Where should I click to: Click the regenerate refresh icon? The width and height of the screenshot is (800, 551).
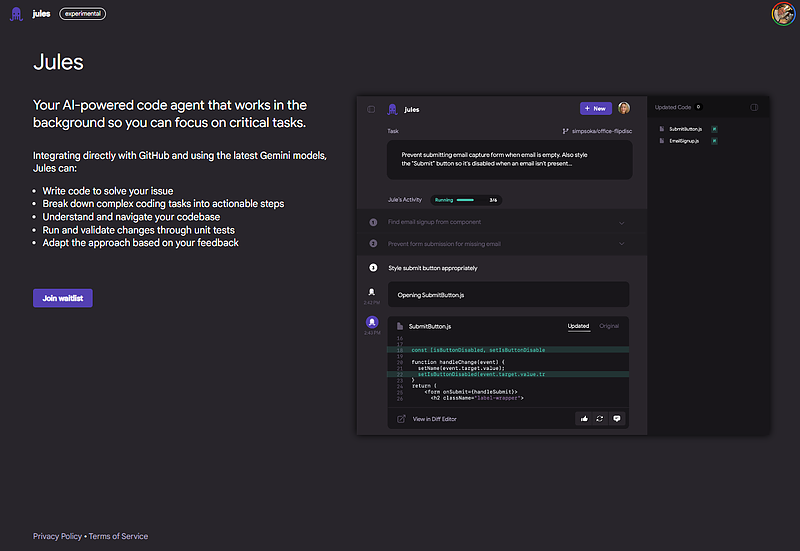[x=600, y=418]
